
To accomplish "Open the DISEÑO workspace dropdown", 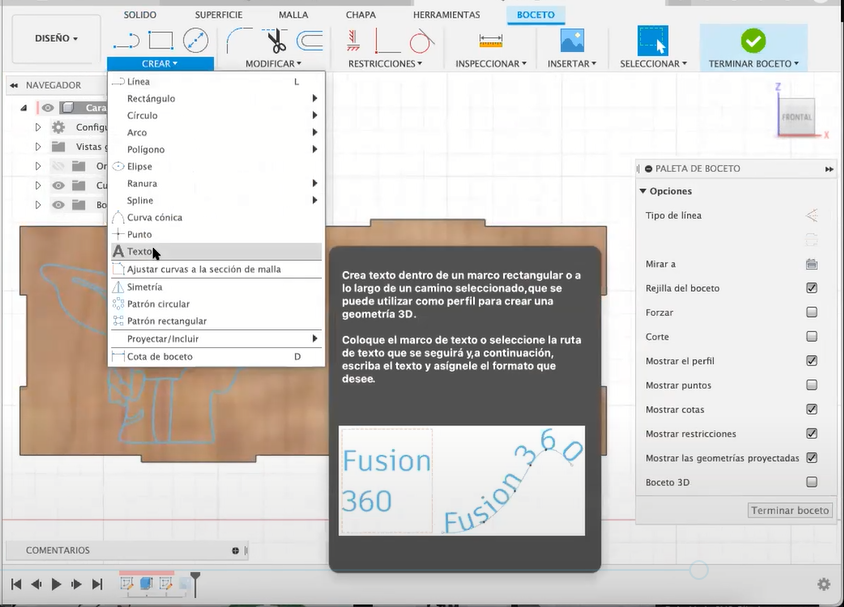I will pos(56,39).
